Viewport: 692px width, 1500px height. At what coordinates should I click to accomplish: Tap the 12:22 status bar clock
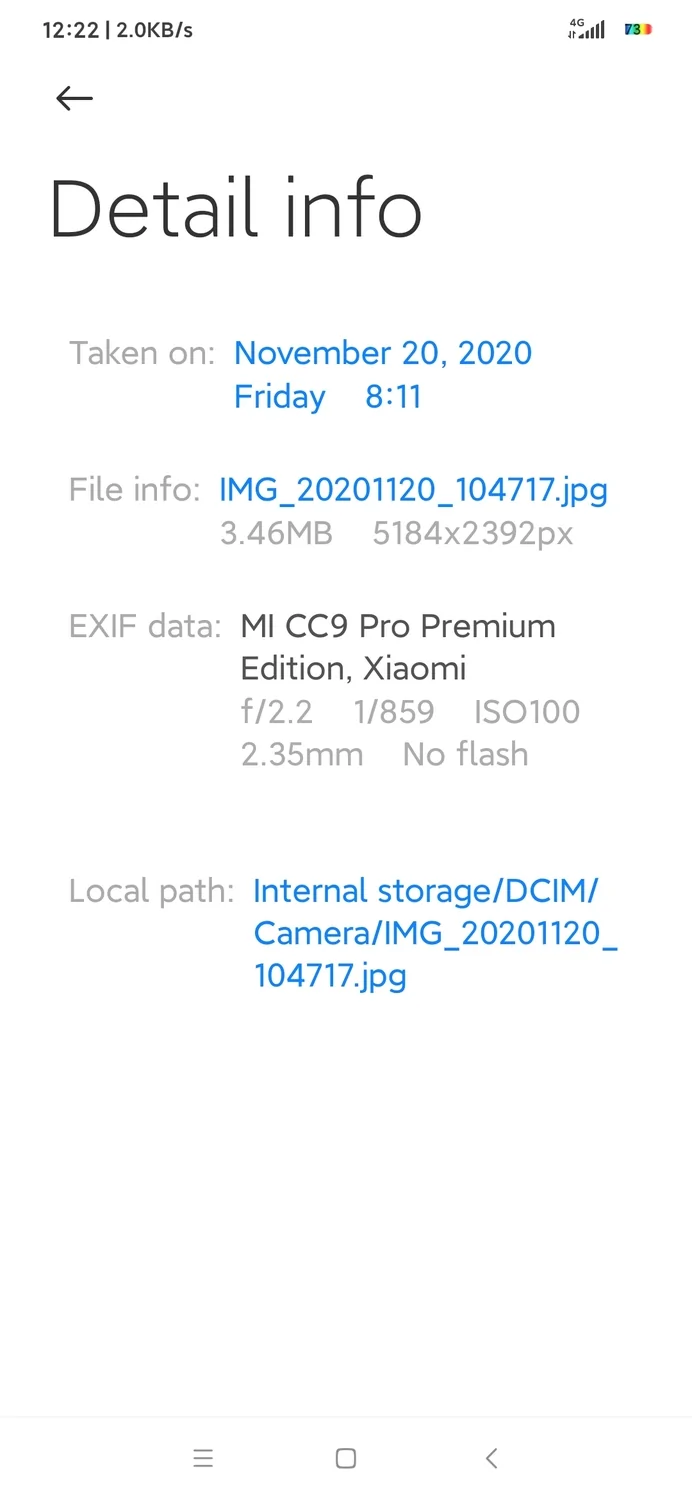(x=70, y=30)
